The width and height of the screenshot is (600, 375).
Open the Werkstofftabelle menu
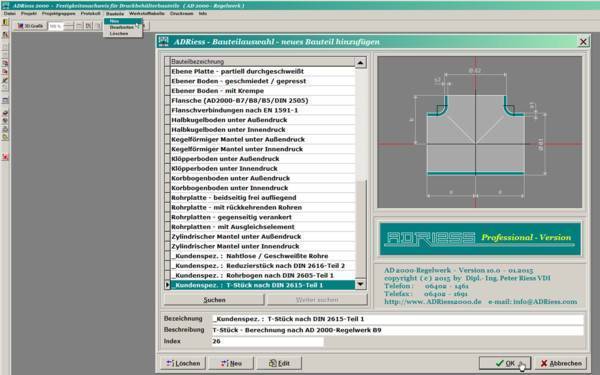tap(147, 13)
